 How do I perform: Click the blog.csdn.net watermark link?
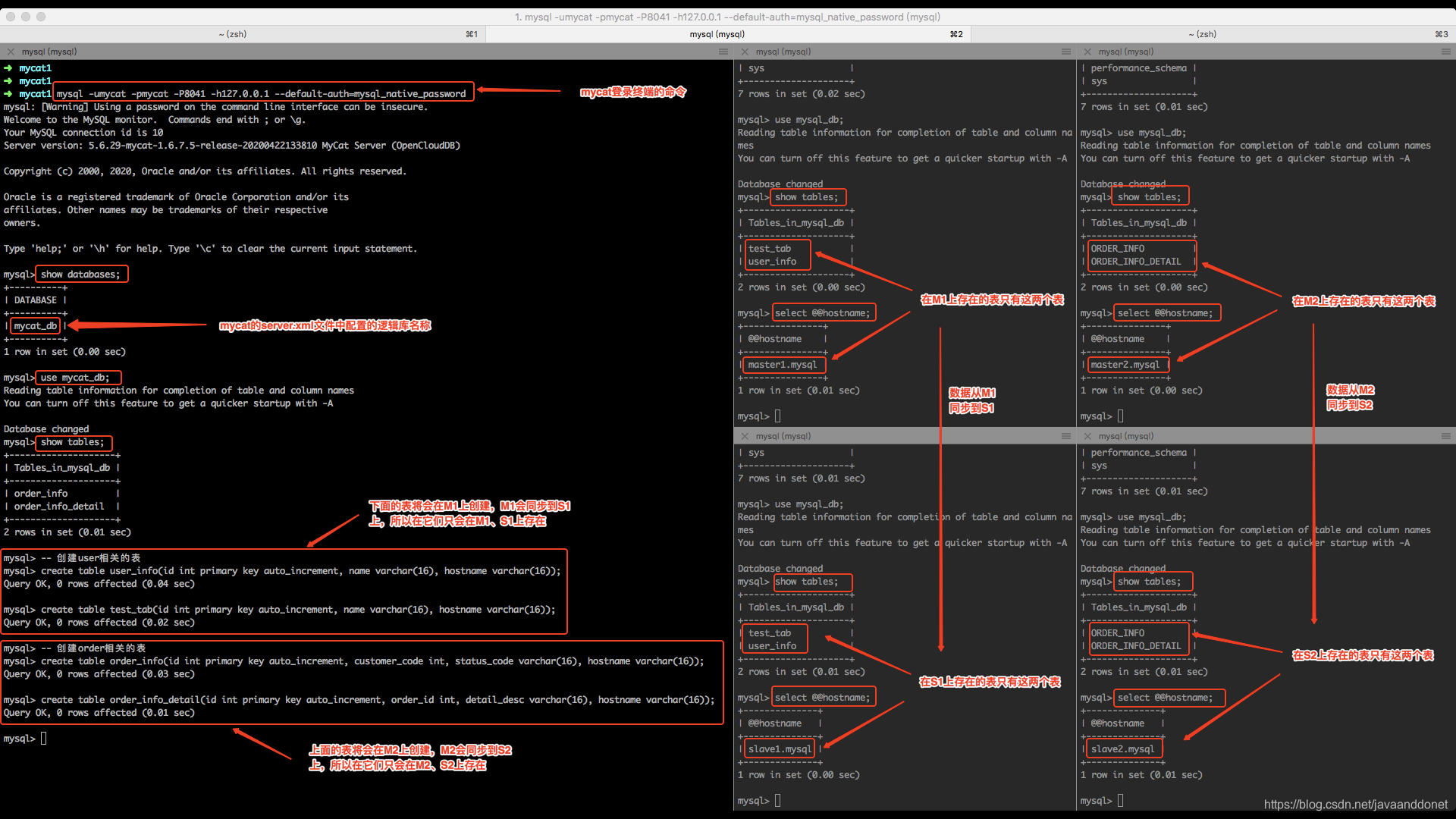coord(1355,805)
